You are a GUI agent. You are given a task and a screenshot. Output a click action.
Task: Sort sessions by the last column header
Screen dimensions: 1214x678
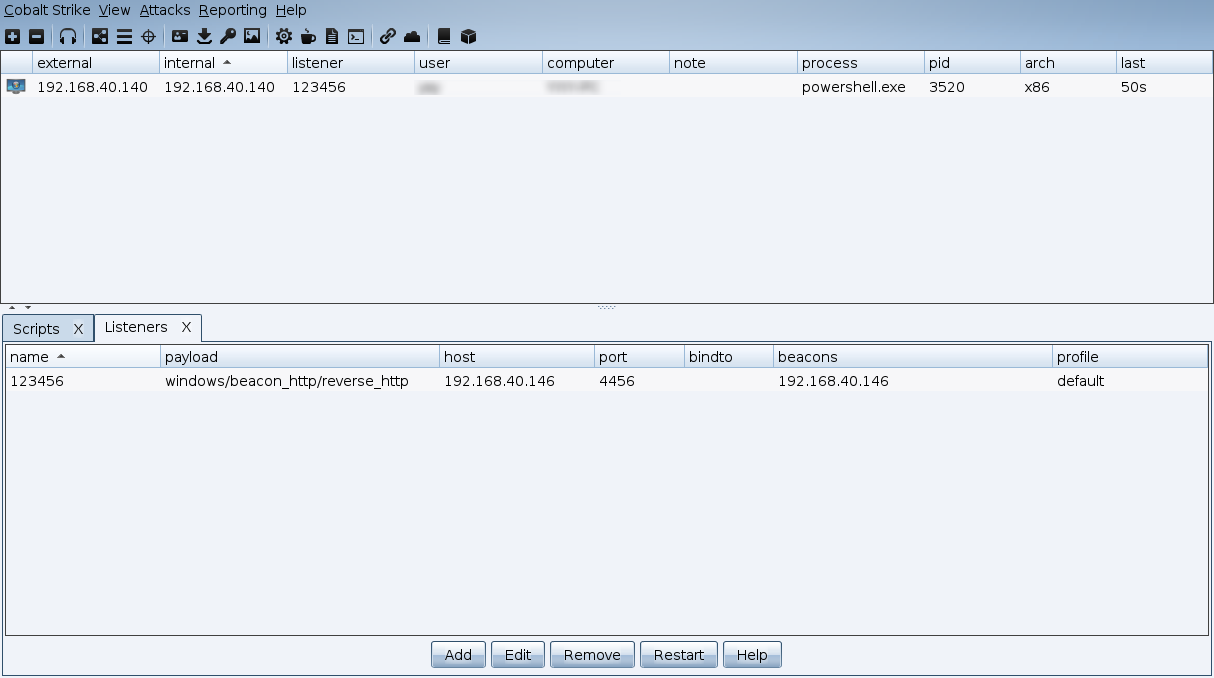pos(1164,63)
